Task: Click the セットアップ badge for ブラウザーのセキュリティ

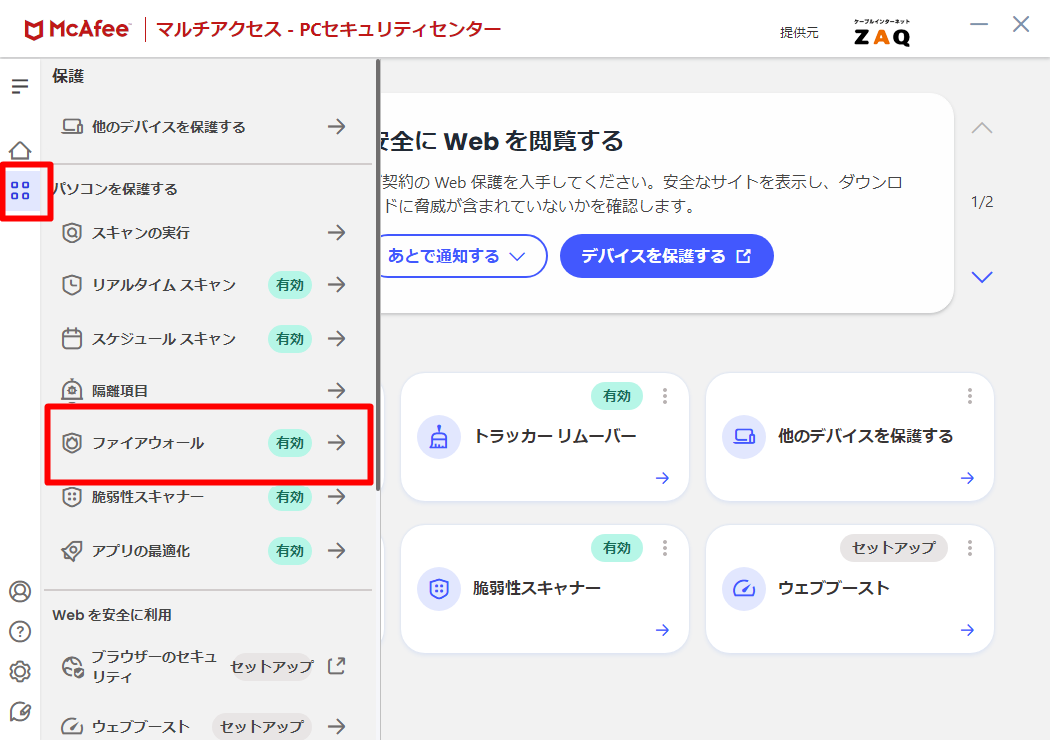Action: click(x=272, y=667)
